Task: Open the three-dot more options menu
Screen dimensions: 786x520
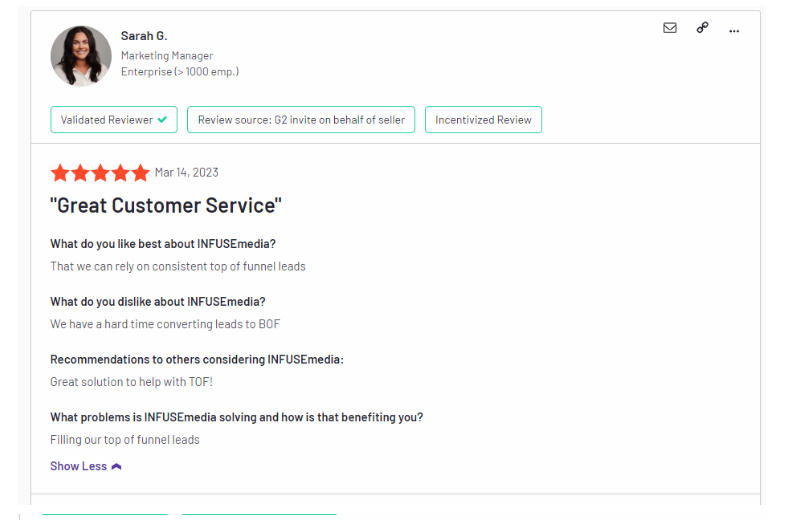Action: point(734,30)
